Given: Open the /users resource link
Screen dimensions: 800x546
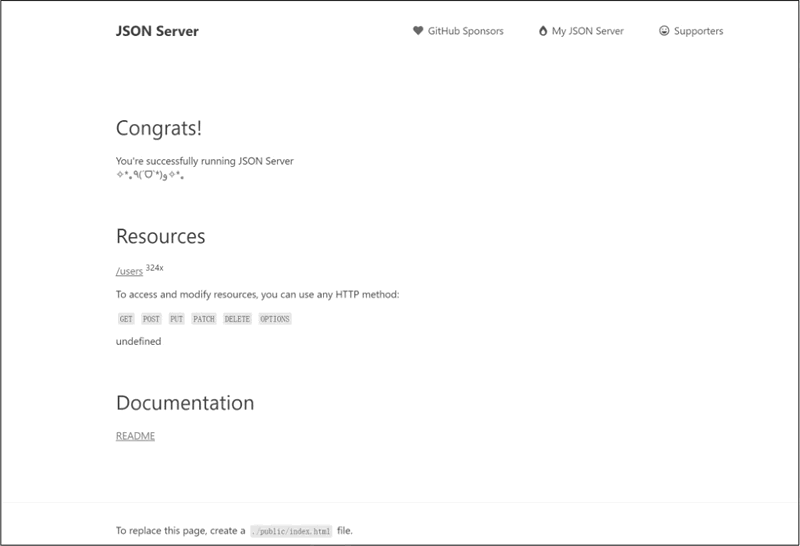Looking at the screenshot, I should pos(129,271).
